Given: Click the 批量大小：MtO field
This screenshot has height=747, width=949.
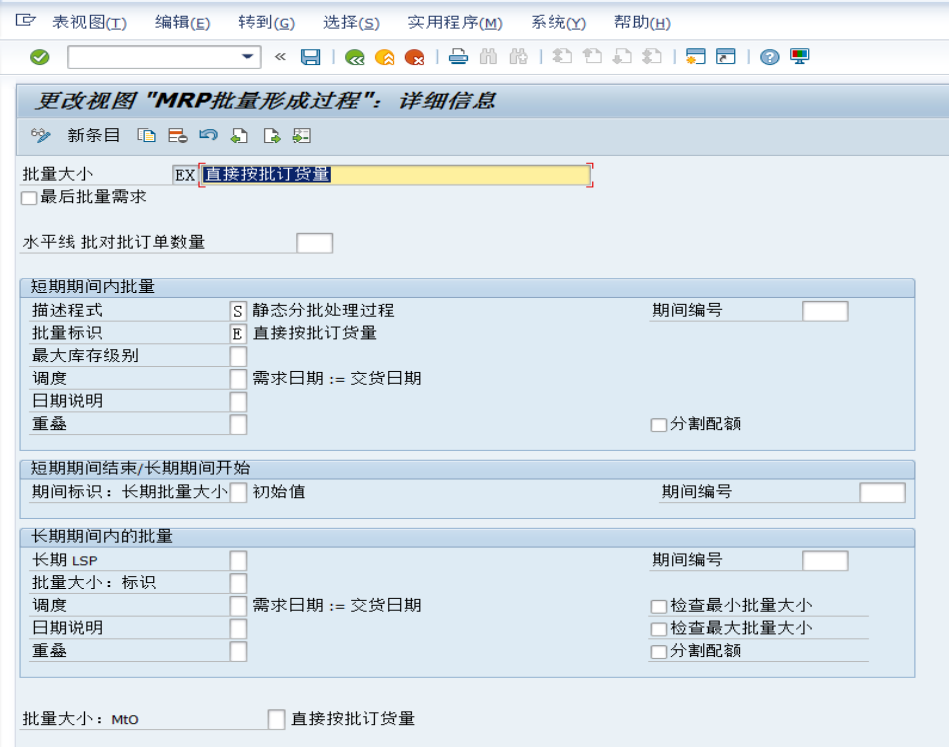Looking at the screenshot, I should click(276, 719).
